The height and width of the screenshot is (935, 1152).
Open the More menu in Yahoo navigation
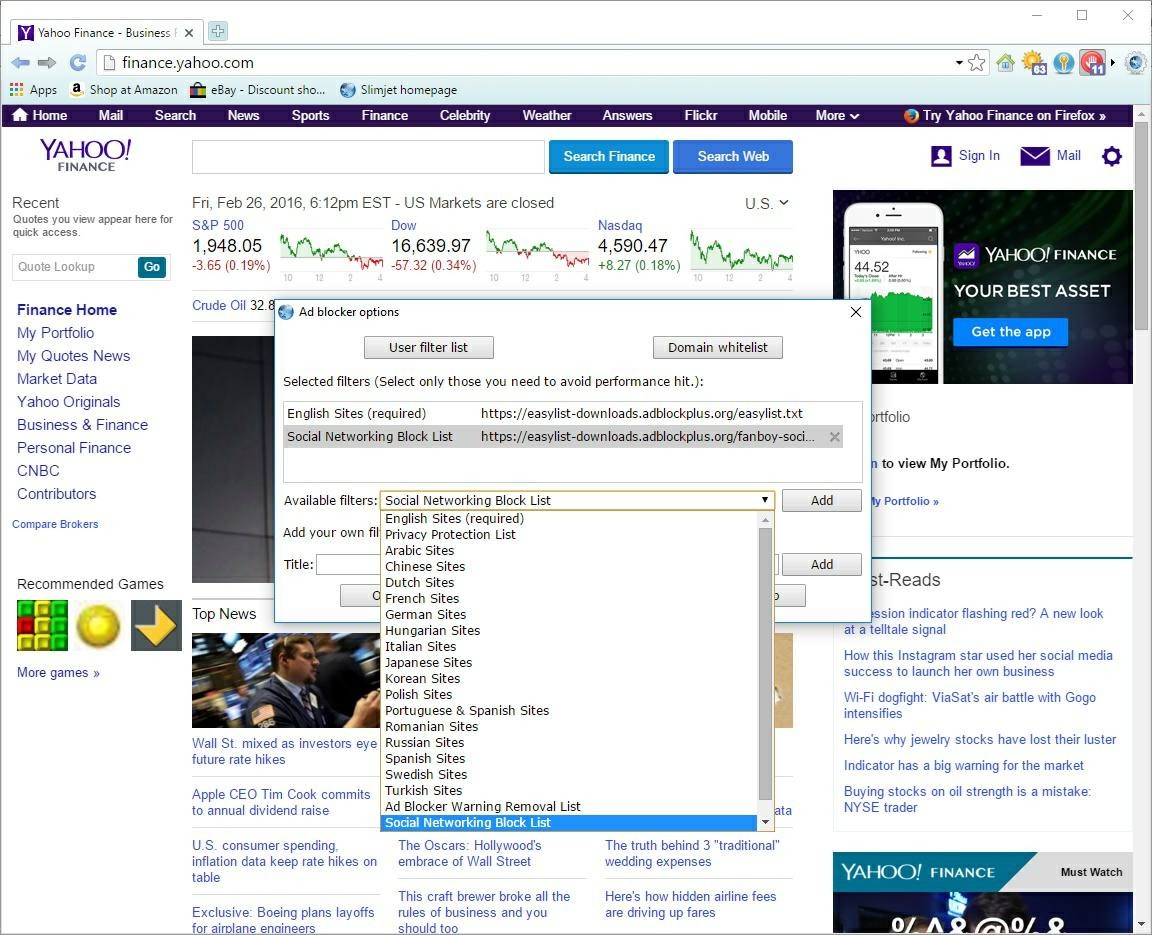[836, 115]
